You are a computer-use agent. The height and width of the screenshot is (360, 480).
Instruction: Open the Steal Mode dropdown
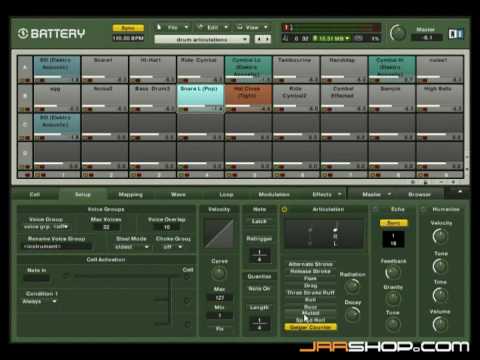click(x=132, y=247)
